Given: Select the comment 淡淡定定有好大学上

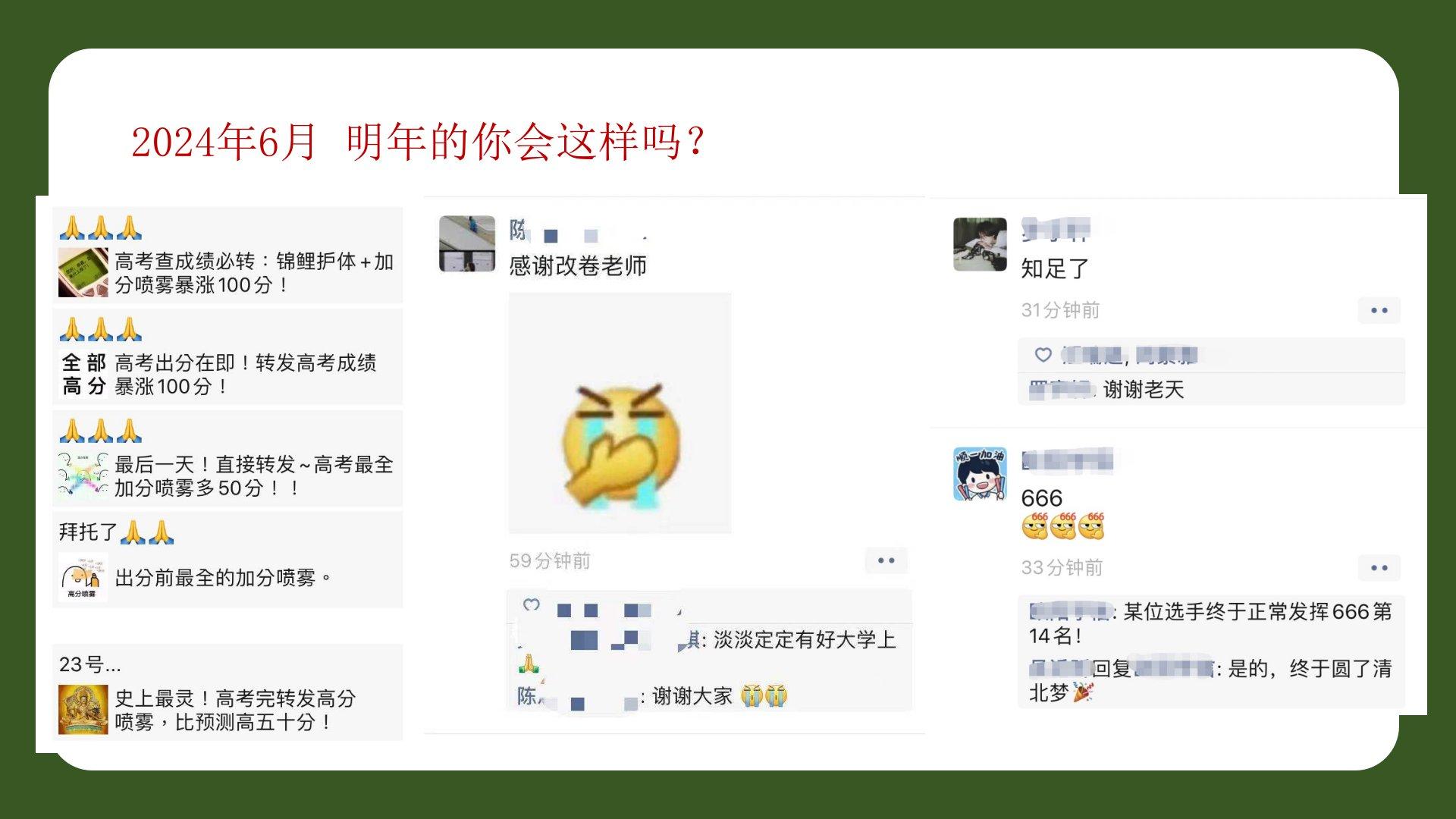Looking at the screenshot, I should (805, 640).
